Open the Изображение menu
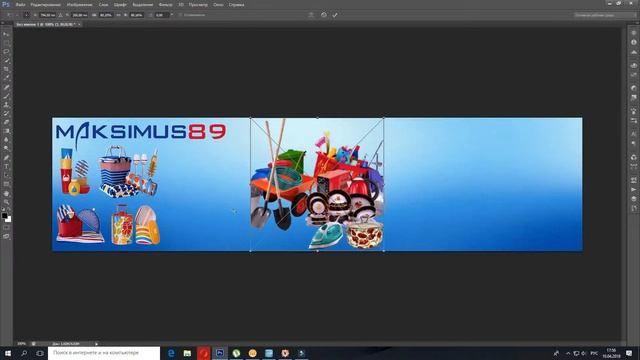Viewport: 640px width, 360px height. 79,5
